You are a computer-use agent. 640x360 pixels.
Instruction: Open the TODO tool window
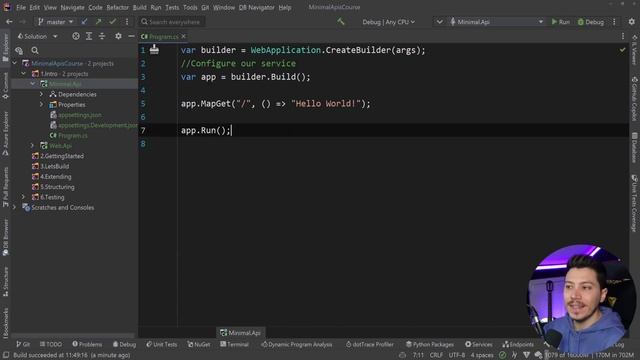(x=51, y=344)
